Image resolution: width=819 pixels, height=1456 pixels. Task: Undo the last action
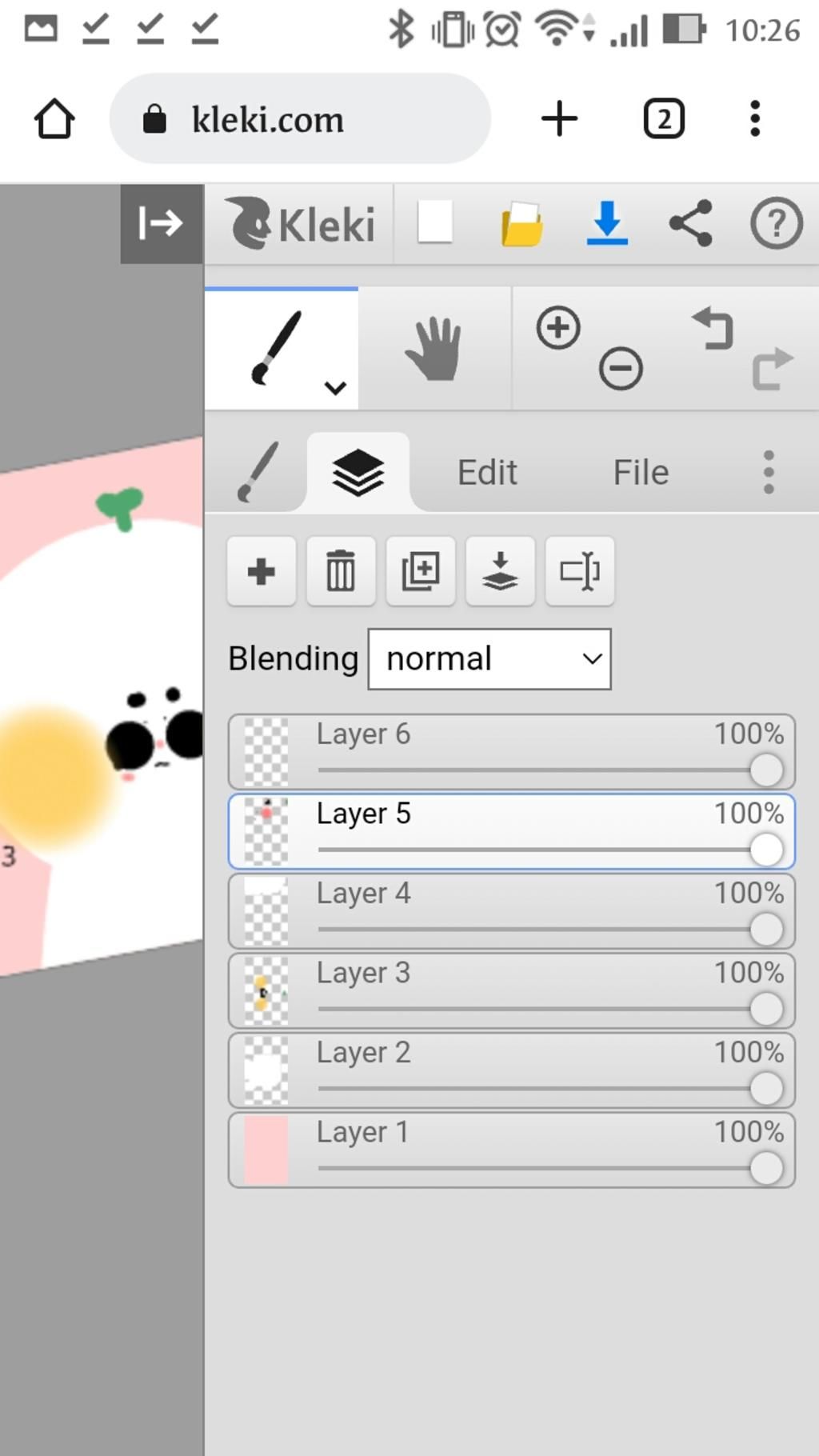point(713,328)
